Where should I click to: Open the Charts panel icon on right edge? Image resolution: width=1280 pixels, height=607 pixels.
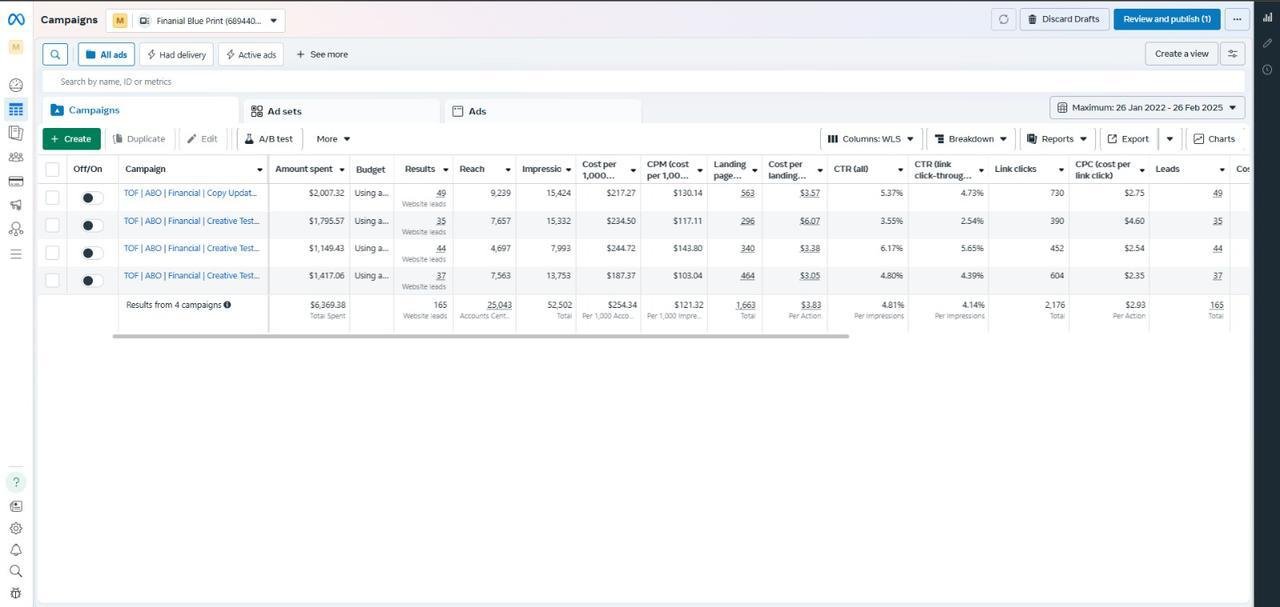1267,18
